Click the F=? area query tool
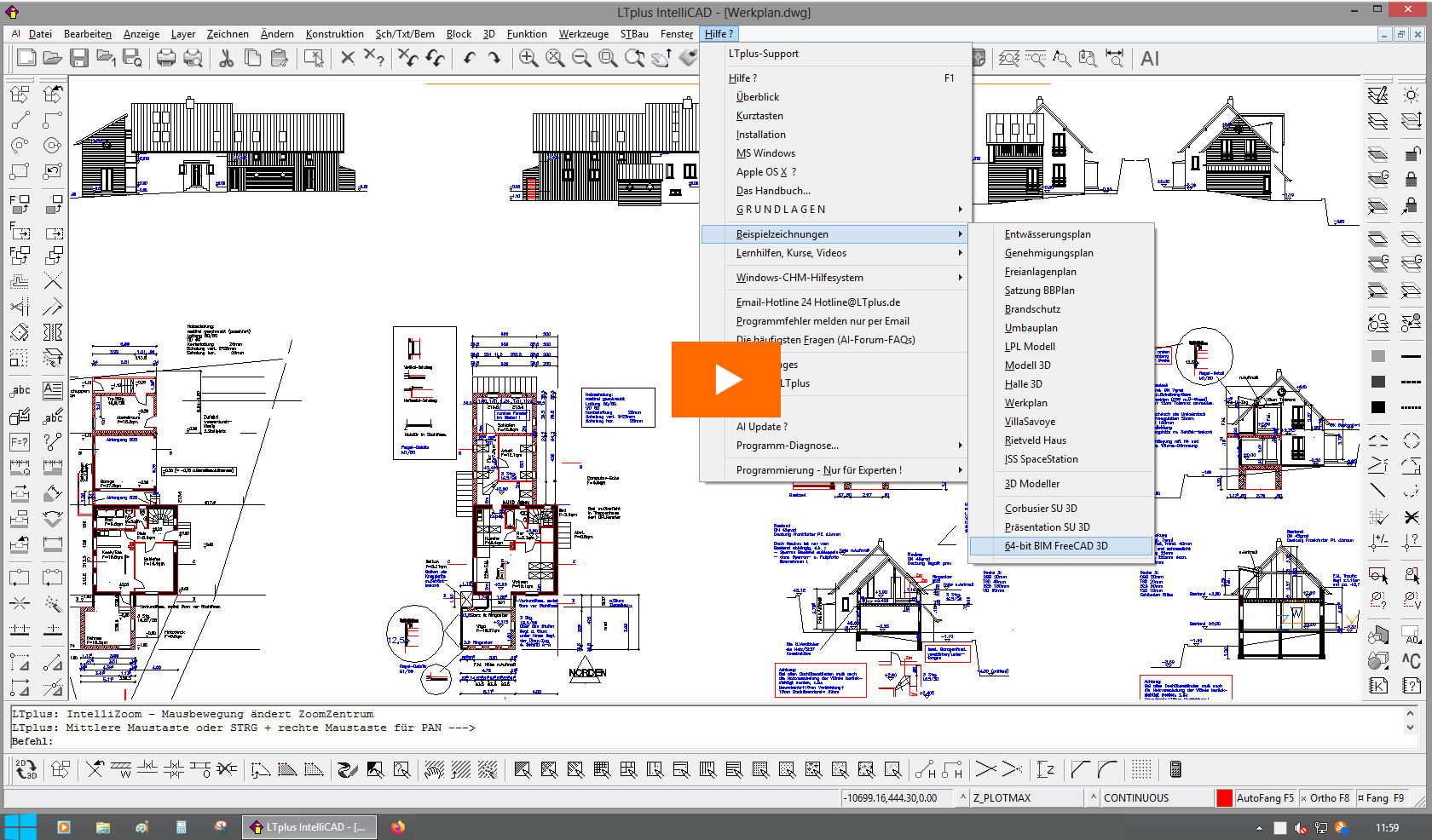The image size is (1432, 840). [20, 441]
